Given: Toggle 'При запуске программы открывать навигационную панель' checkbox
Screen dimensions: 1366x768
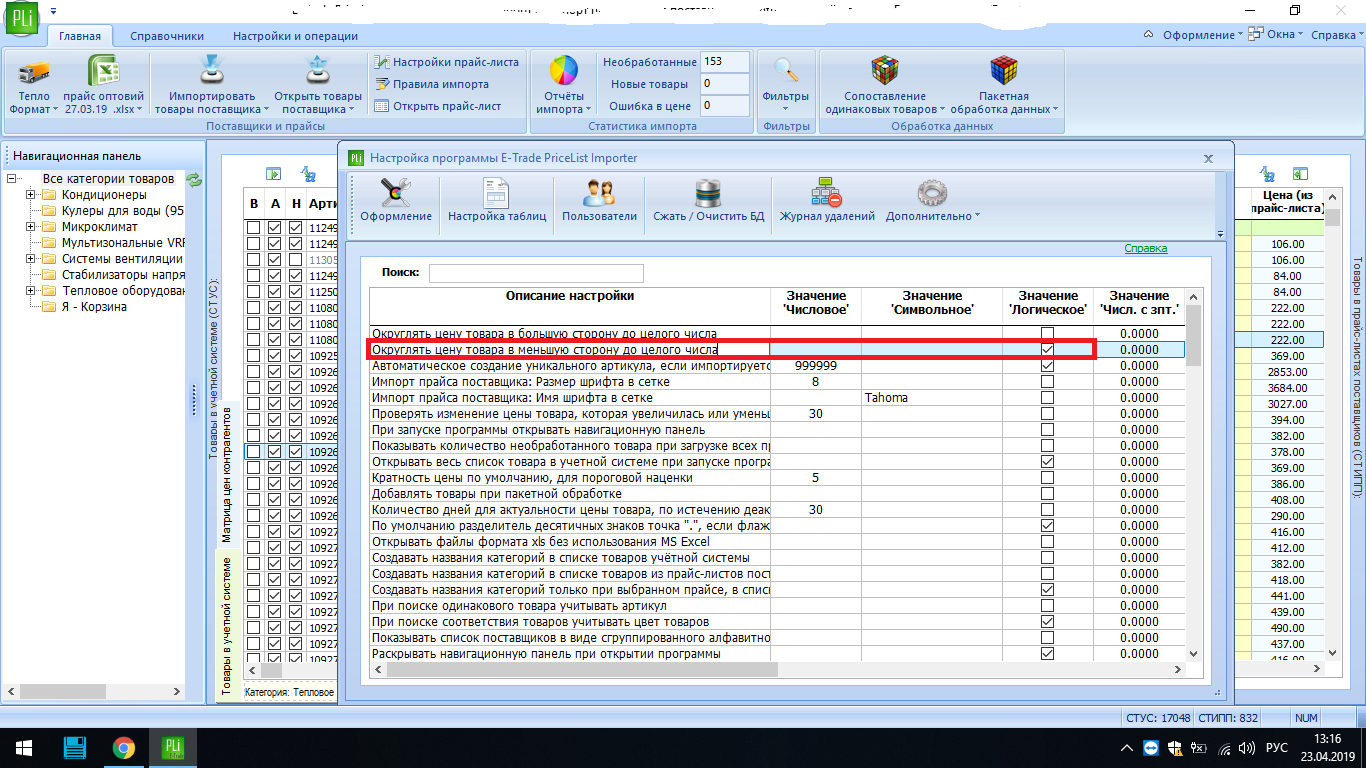Looking at the screenshot, I should pyautogui.click(x=1047, y=430).
